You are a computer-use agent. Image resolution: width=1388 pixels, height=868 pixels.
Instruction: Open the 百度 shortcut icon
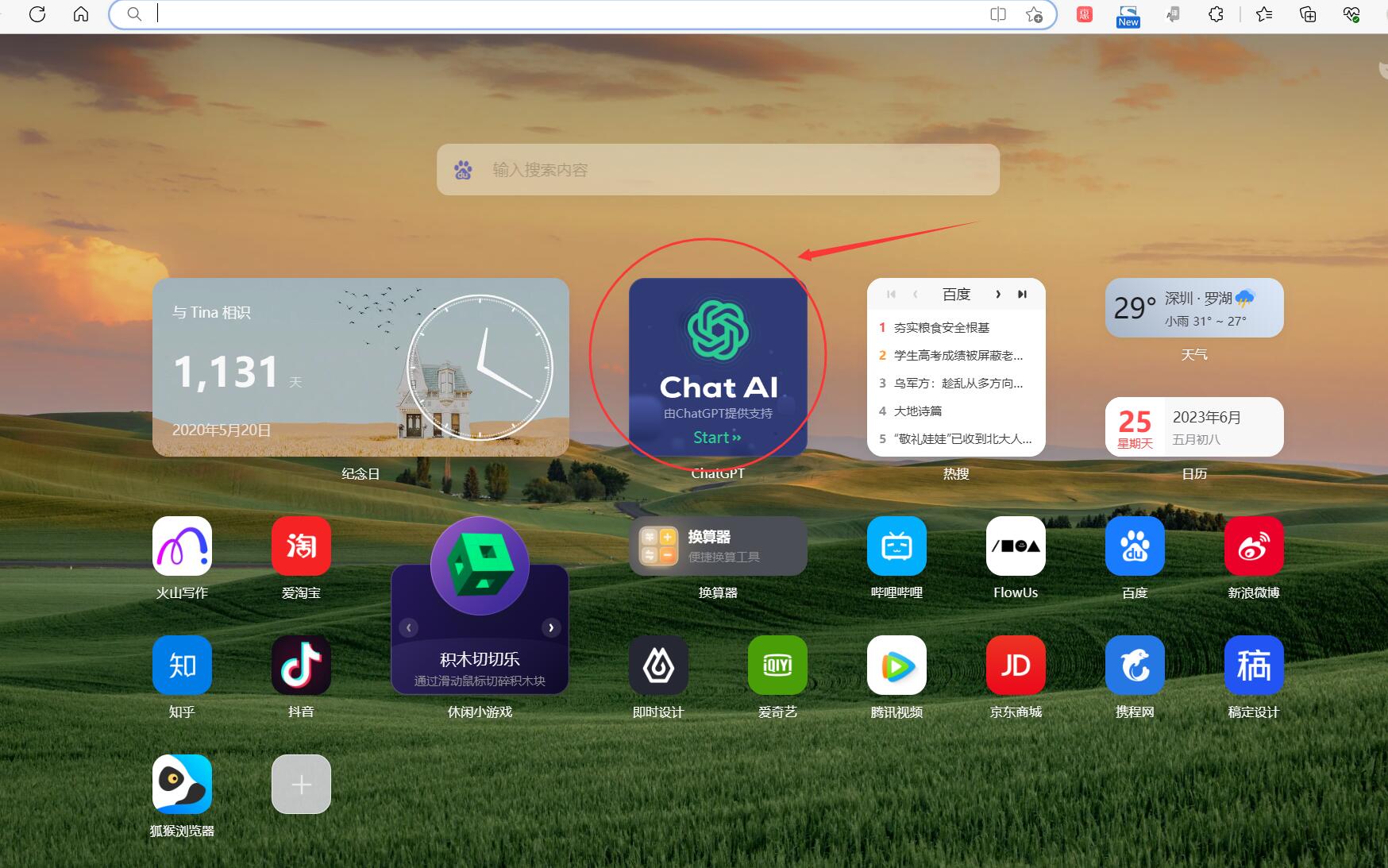click(x=1135, y=546)
